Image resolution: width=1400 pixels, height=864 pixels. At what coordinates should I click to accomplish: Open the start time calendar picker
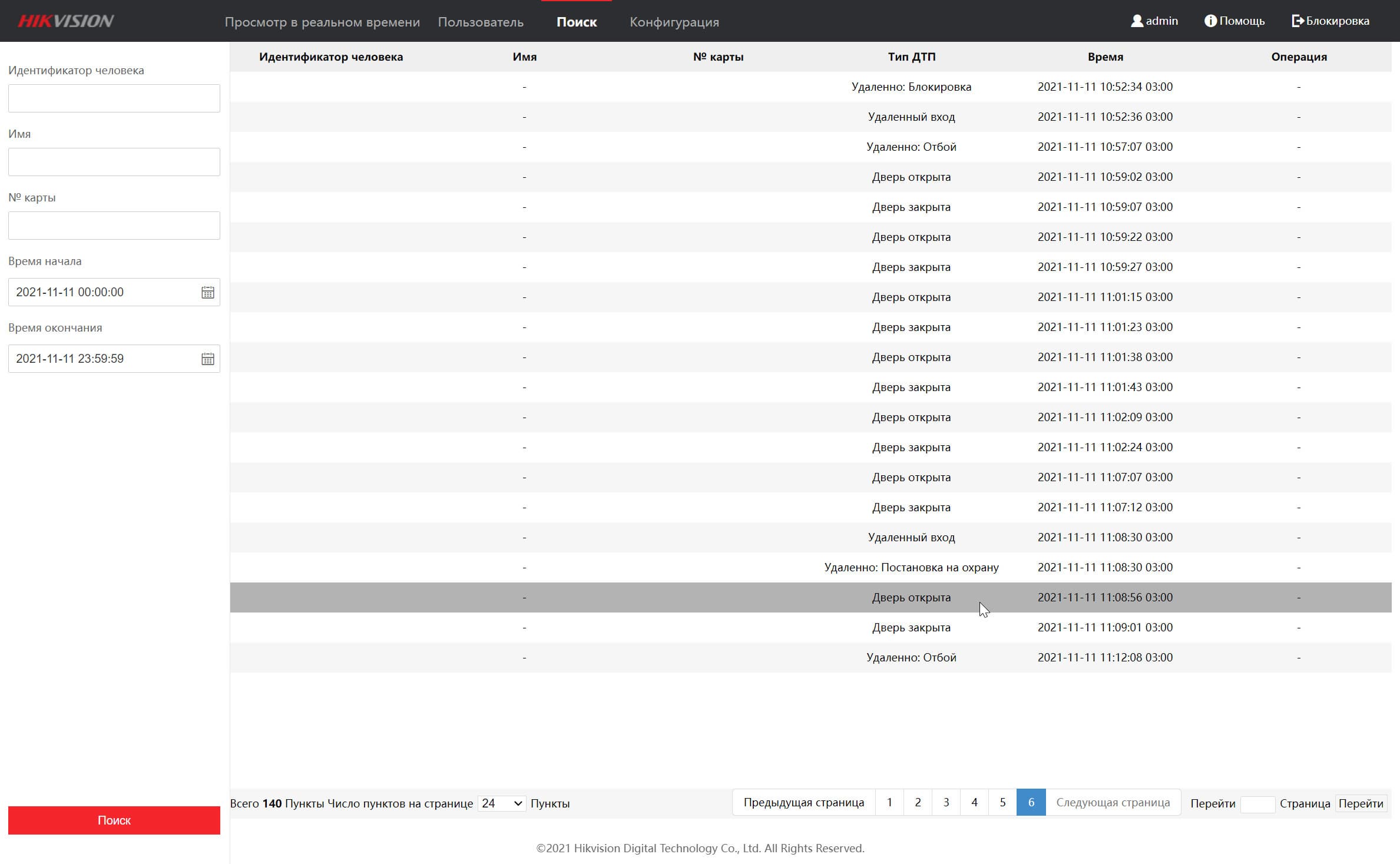coord(207,293)
